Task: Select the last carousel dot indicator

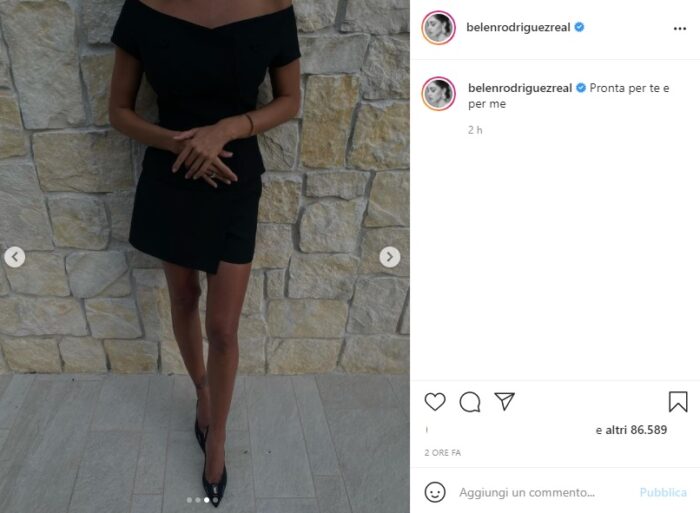Action: 215,500
